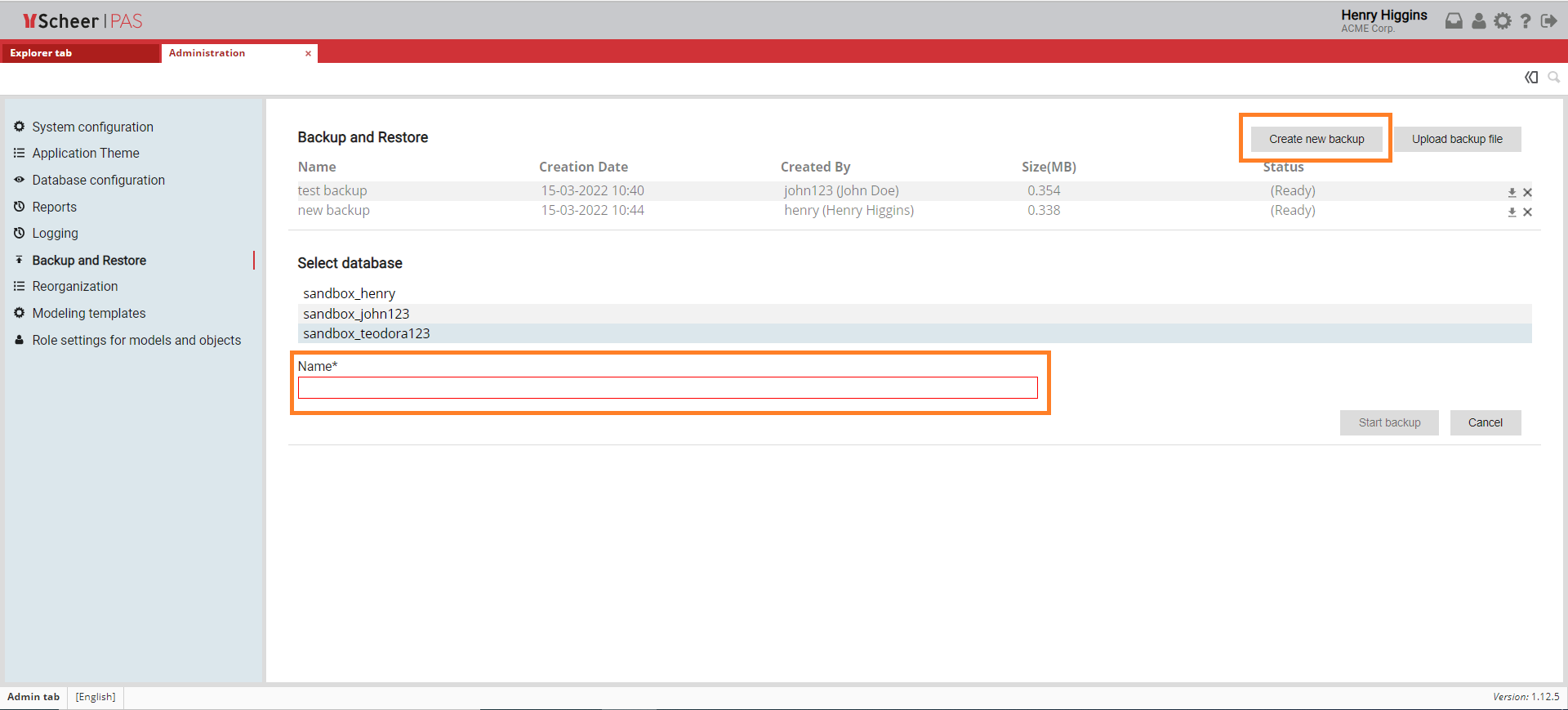Download the 'new backup' file

[1512, 212]
